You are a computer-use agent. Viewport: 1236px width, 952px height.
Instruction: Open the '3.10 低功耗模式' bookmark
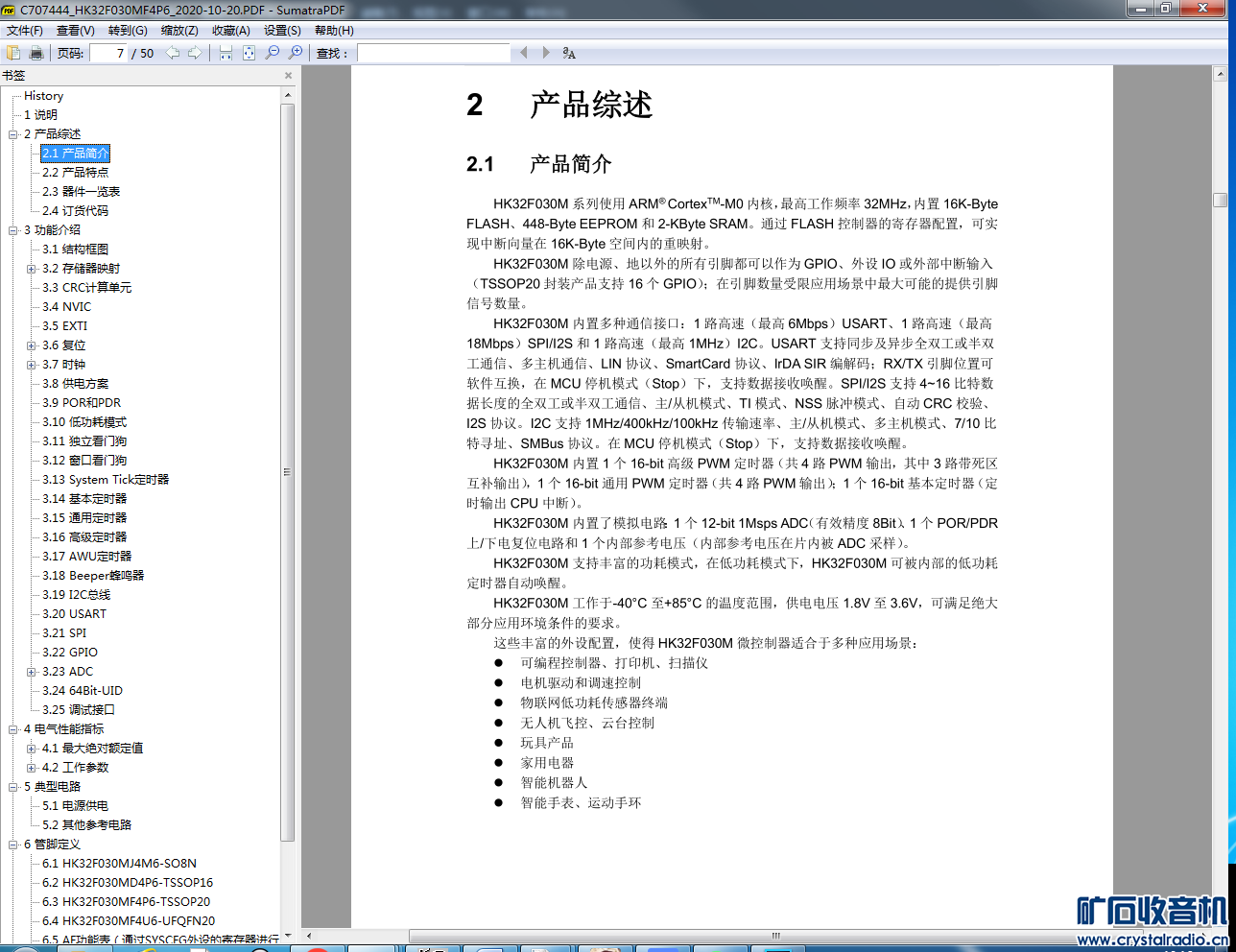84,422
